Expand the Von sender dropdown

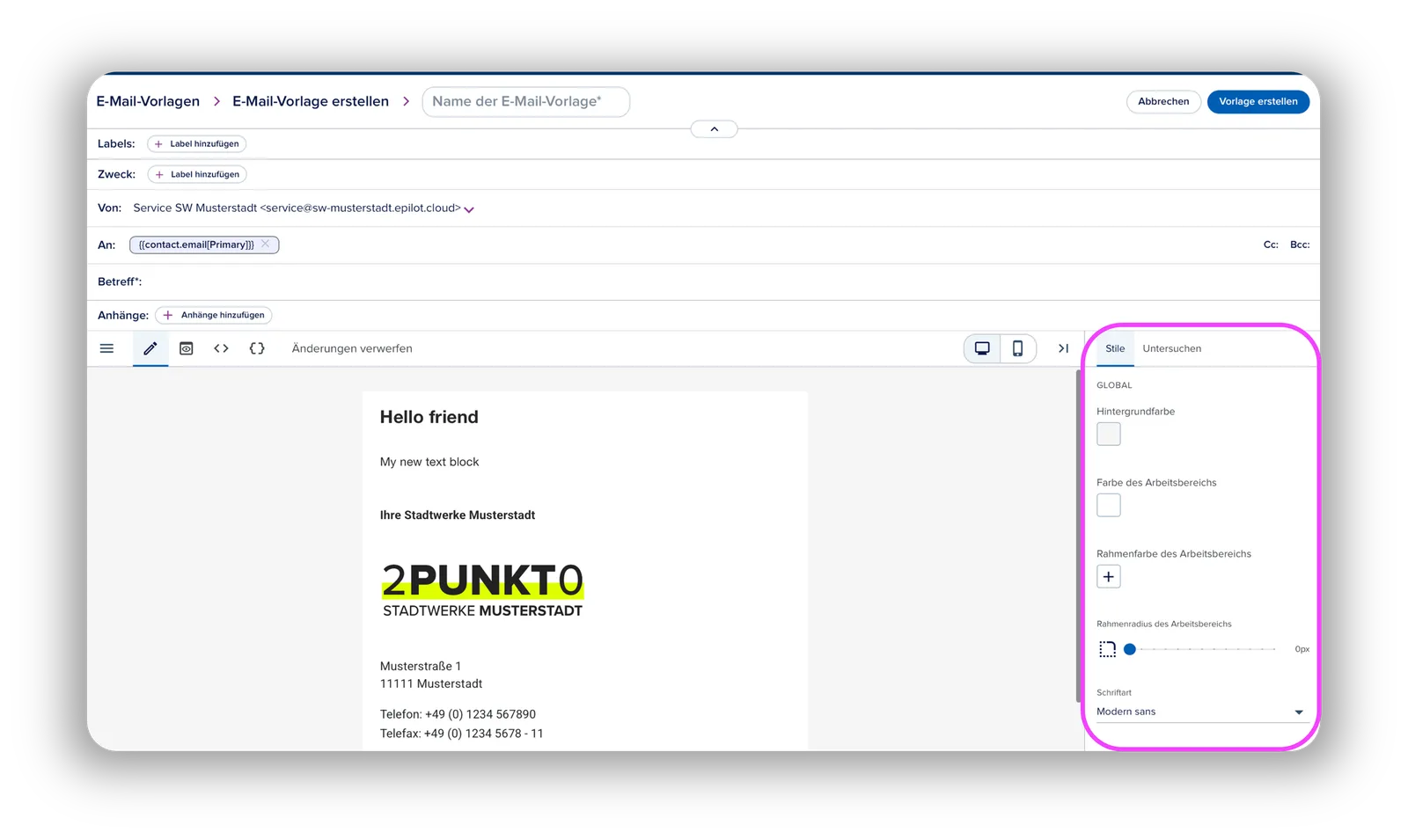(x=469, y=209)
